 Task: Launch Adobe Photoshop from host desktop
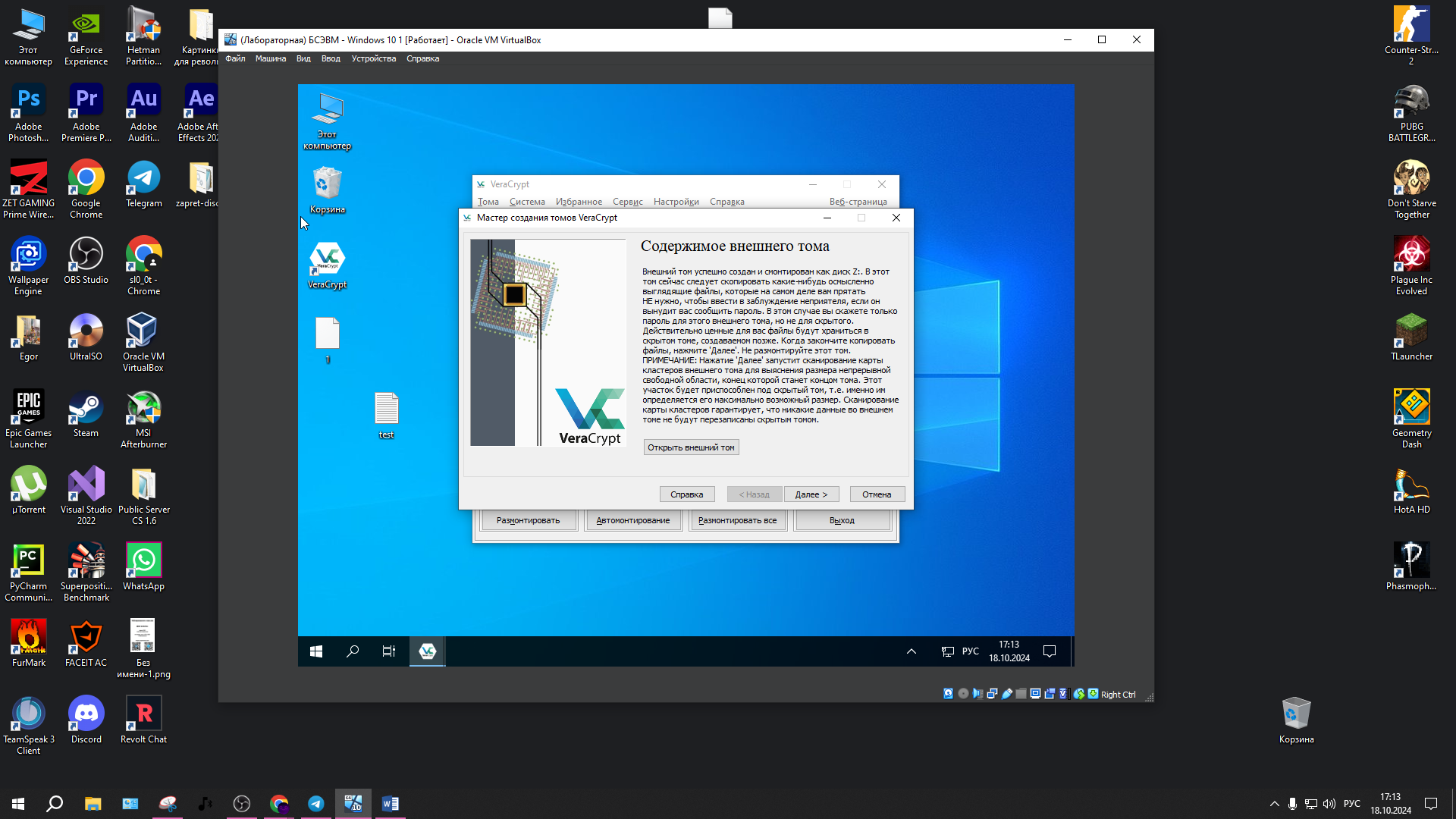pos(29,113)
